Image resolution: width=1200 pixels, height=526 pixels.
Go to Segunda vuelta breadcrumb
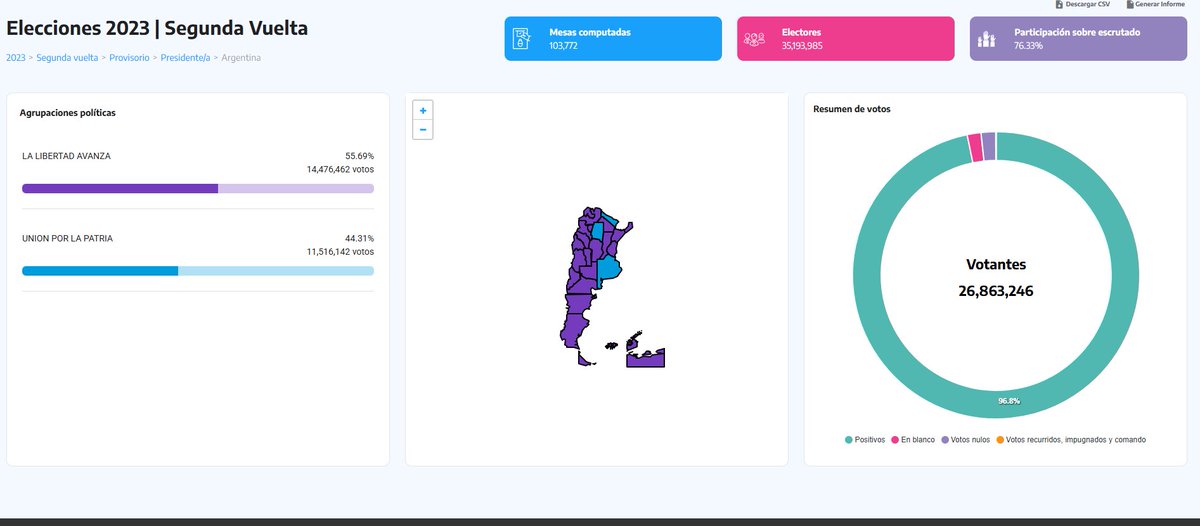[x=67, y=58]
